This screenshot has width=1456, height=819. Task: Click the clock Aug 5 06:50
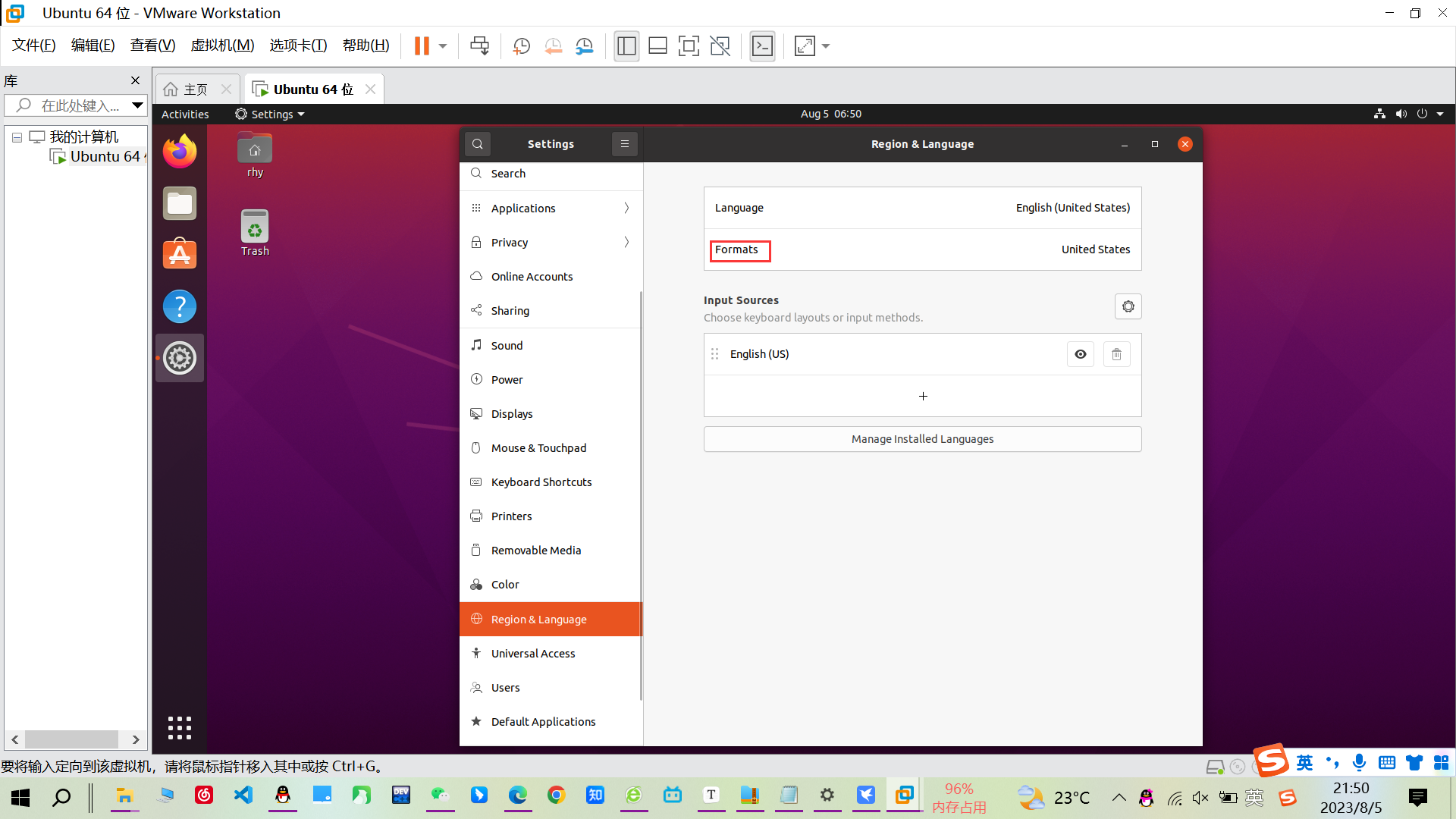click(x=831, y=114)
